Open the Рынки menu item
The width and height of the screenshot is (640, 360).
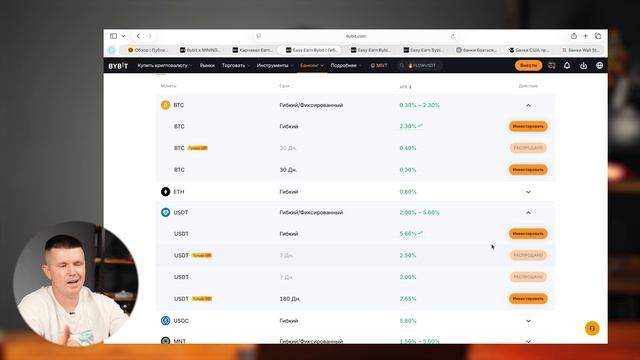(207, 65)
